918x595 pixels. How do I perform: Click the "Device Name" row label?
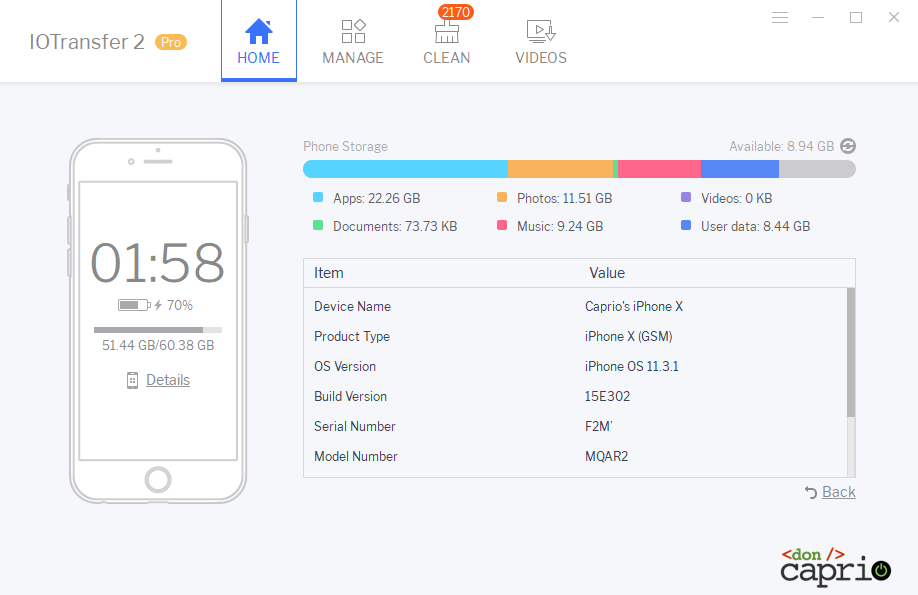coord(352,306)
